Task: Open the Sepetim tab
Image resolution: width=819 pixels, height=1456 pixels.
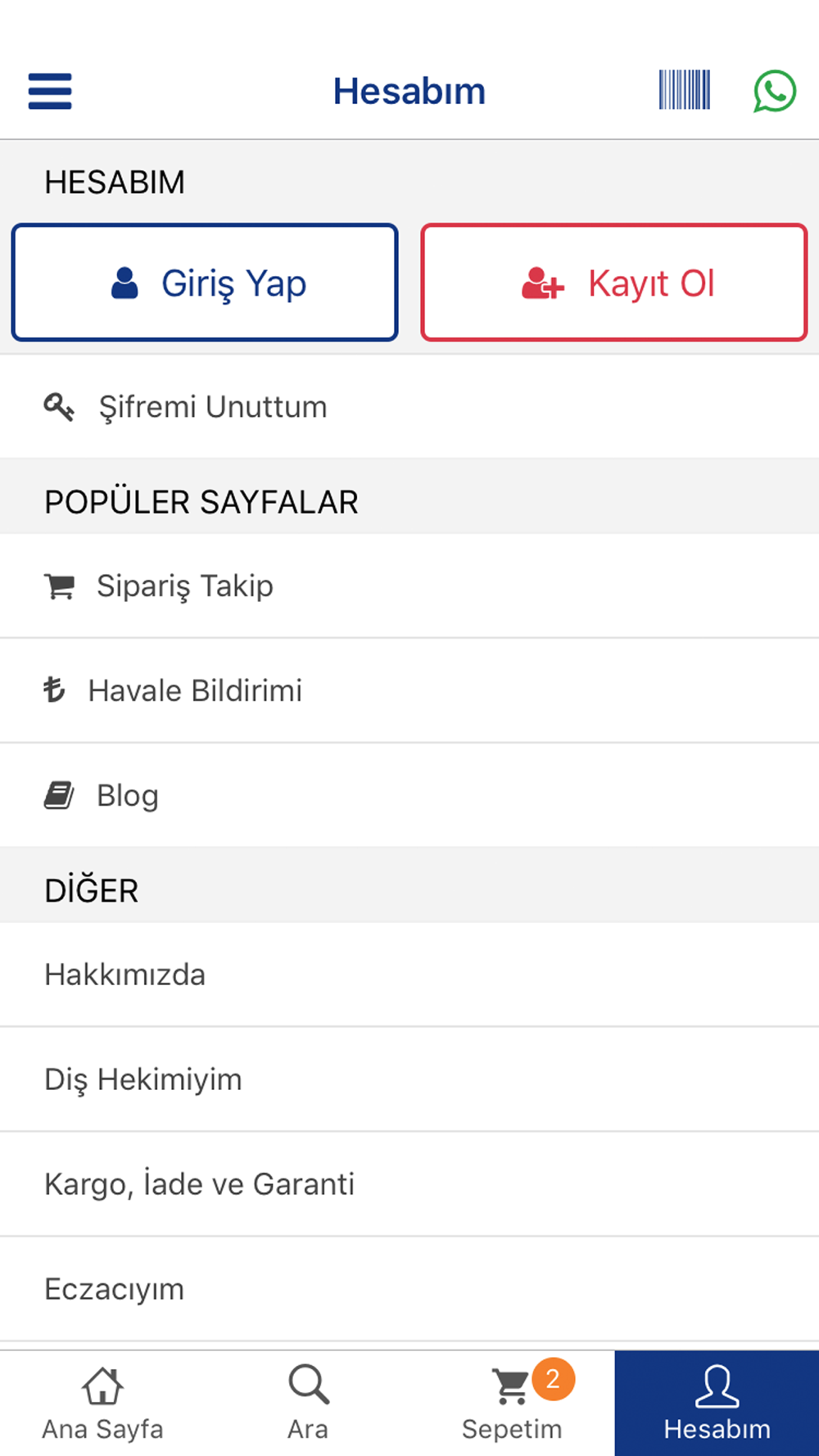Action: click(x=512, y=1404)
